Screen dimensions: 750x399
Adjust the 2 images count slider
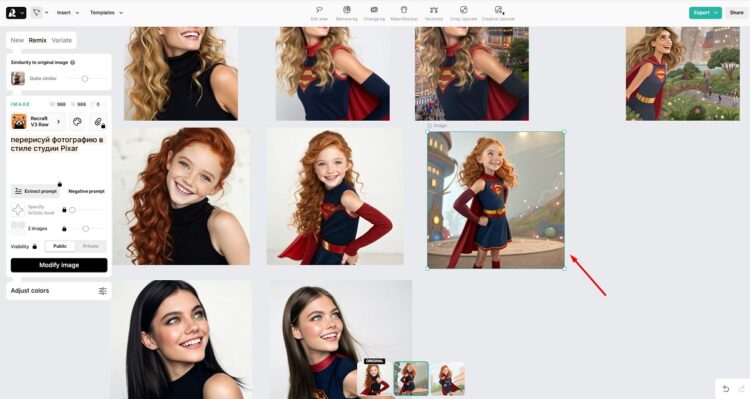pos(86,229)
